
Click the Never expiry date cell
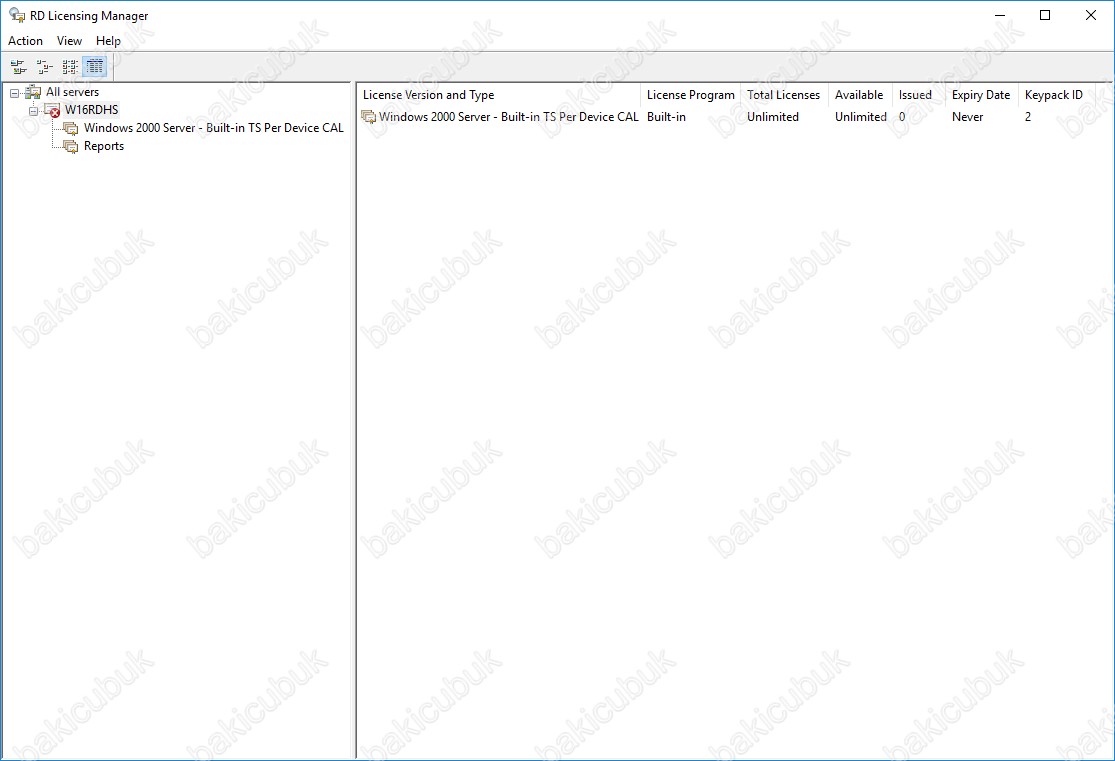[x=968, y=117]
